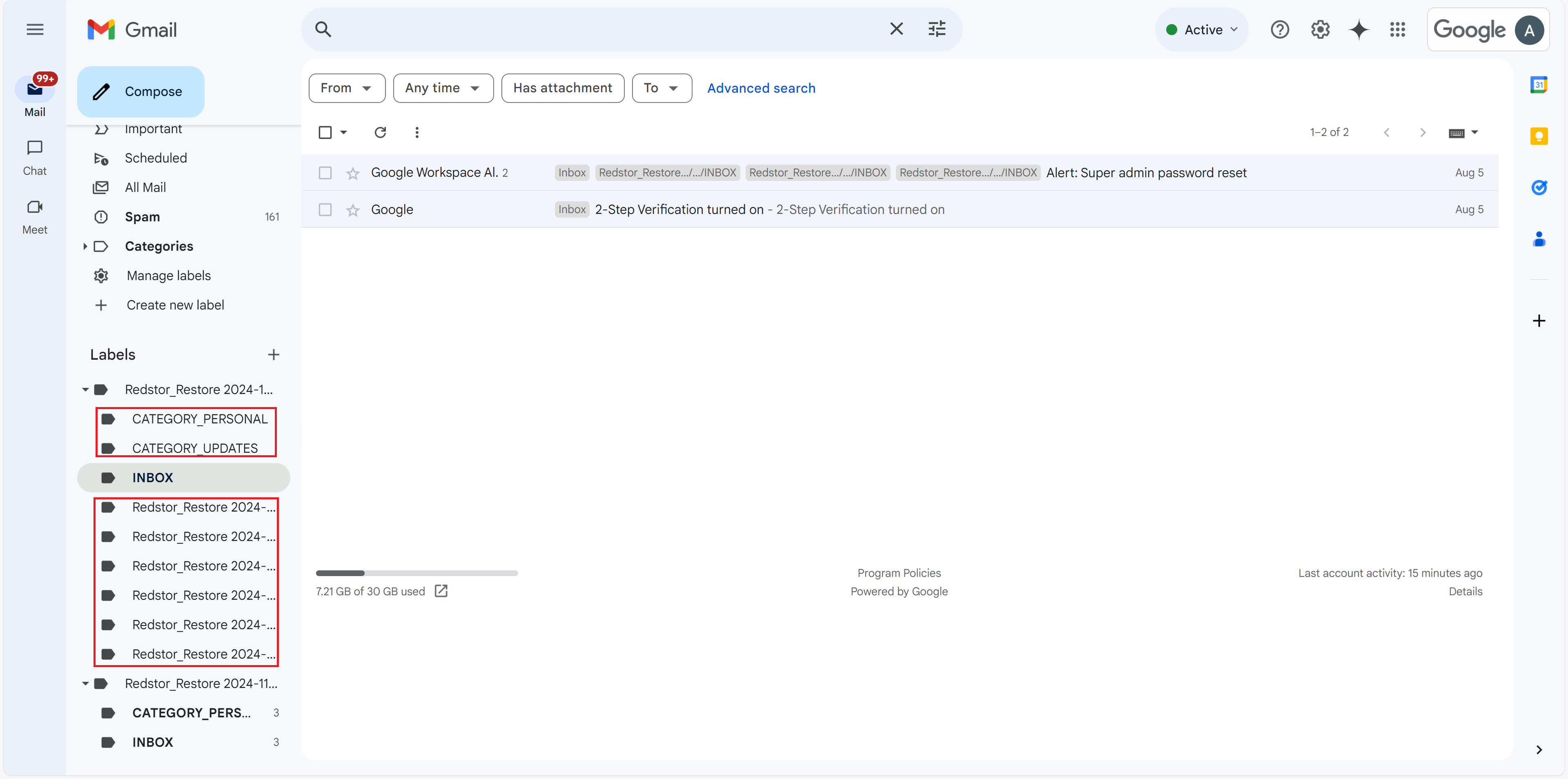This screenshot has width=1568, height=779.
Task: Go to the newer page arrow
Action: tap(1387, 132)
